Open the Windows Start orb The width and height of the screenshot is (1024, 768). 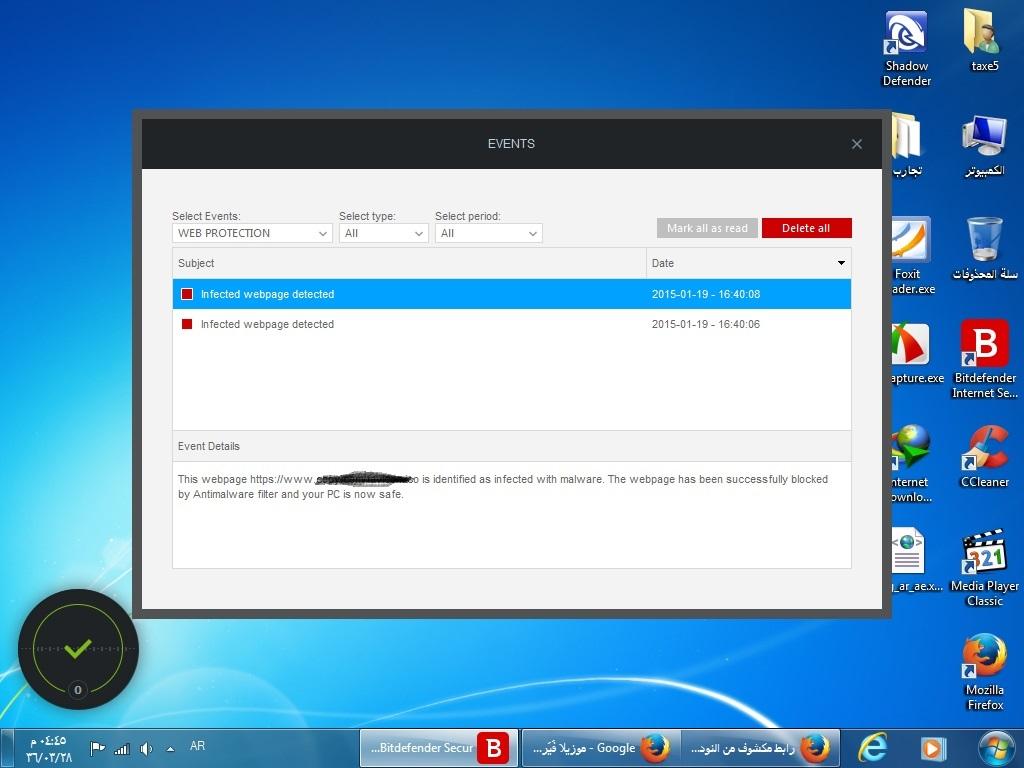click(997, 748)
